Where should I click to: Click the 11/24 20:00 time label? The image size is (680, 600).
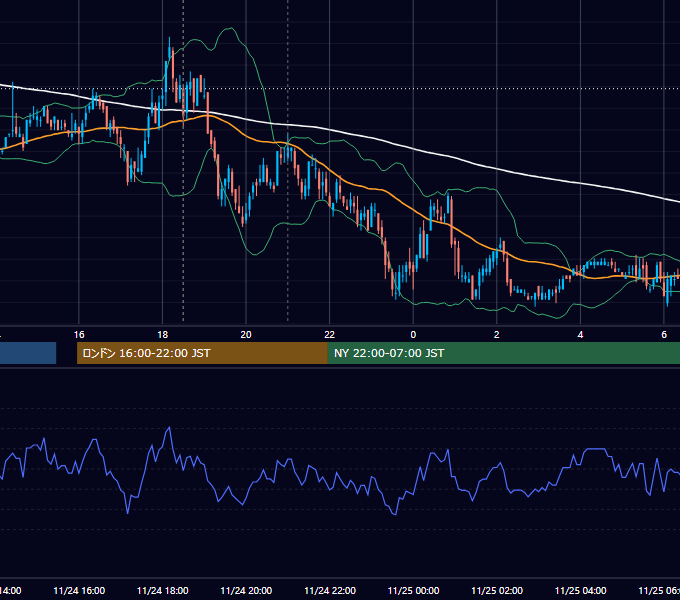pos(246,590)
